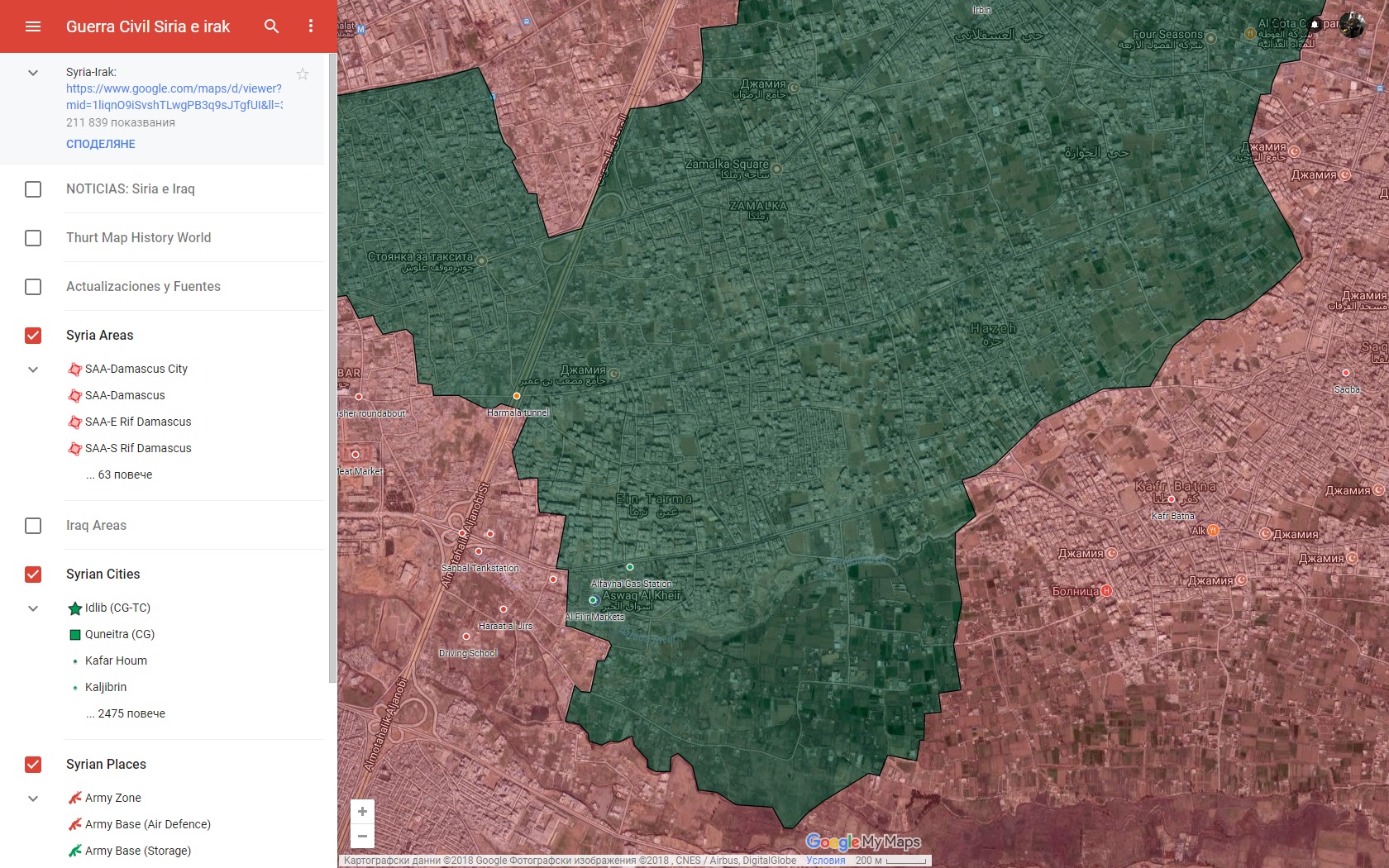Open the three-dot more options menu
This screenshot has height=868, width=1389.
point(311,26)
